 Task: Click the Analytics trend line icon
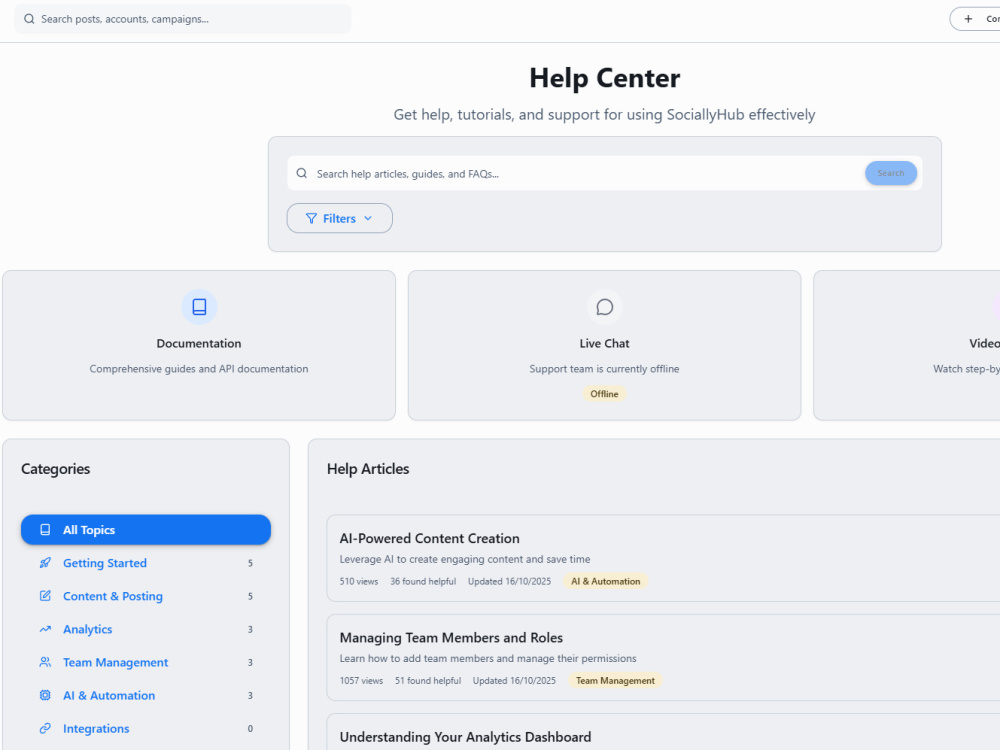45,629
